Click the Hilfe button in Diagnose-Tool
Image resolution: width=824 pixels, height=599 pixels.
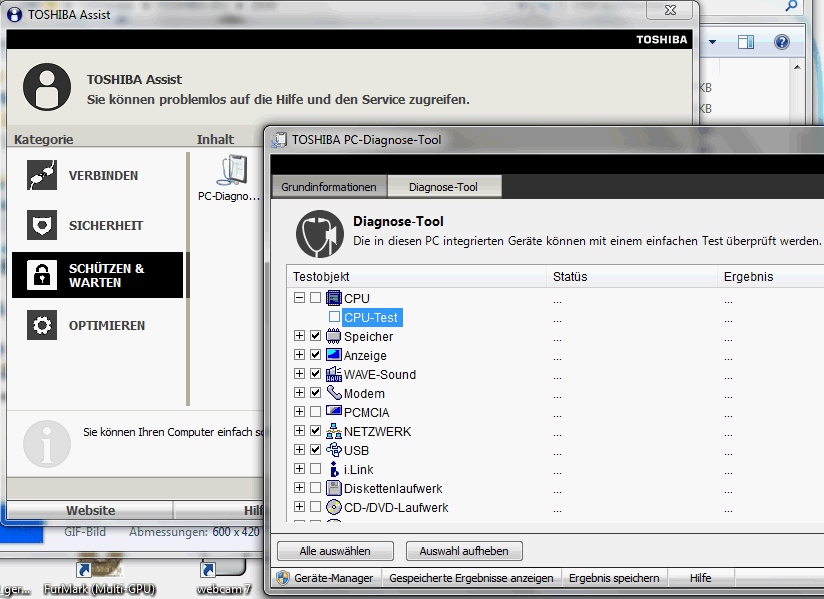point(701,578)
